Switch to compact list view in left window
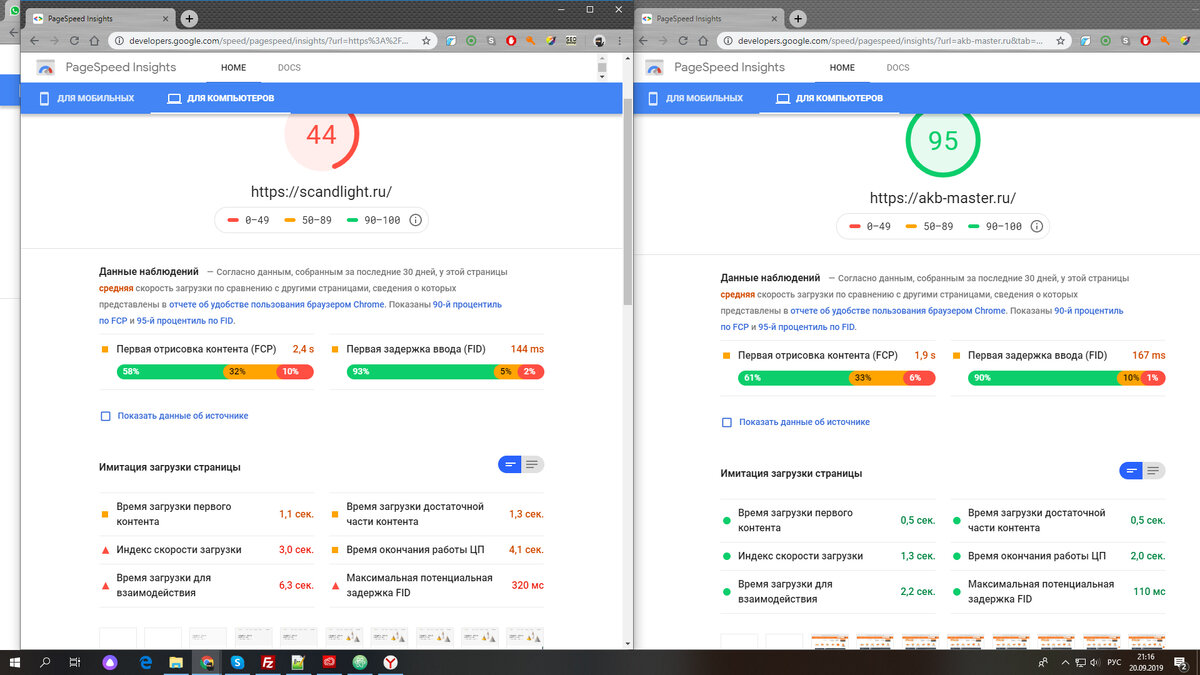The image size is (1200, 675). pyautogui.click(x=510, y=464)
